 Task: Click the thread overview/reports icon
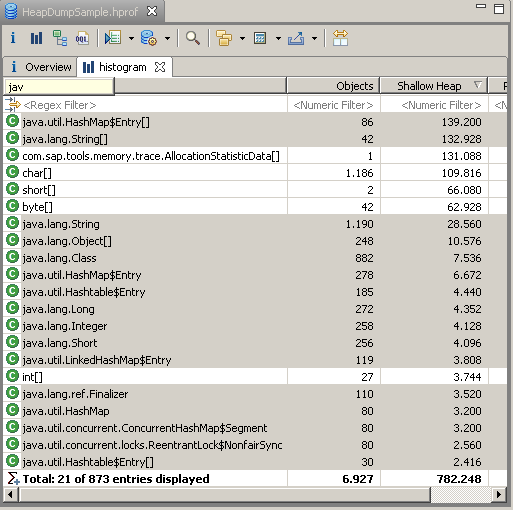coord(113,38)
